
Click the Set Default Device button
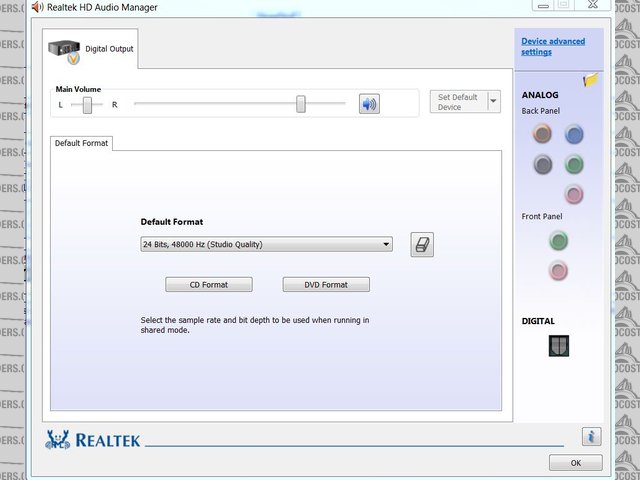point(459,102)
